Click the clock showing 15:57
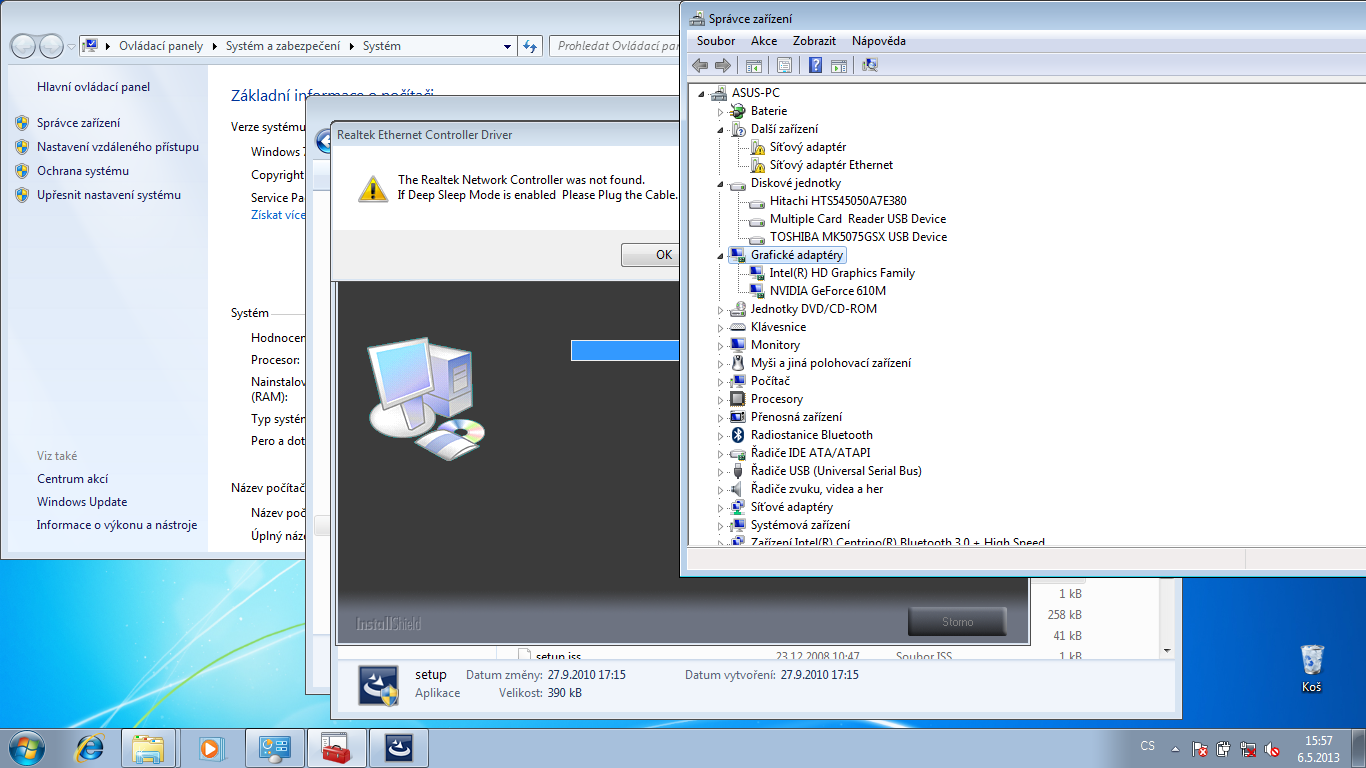The width and height of the screenshot is (1366, 768). click(1319, 741)
